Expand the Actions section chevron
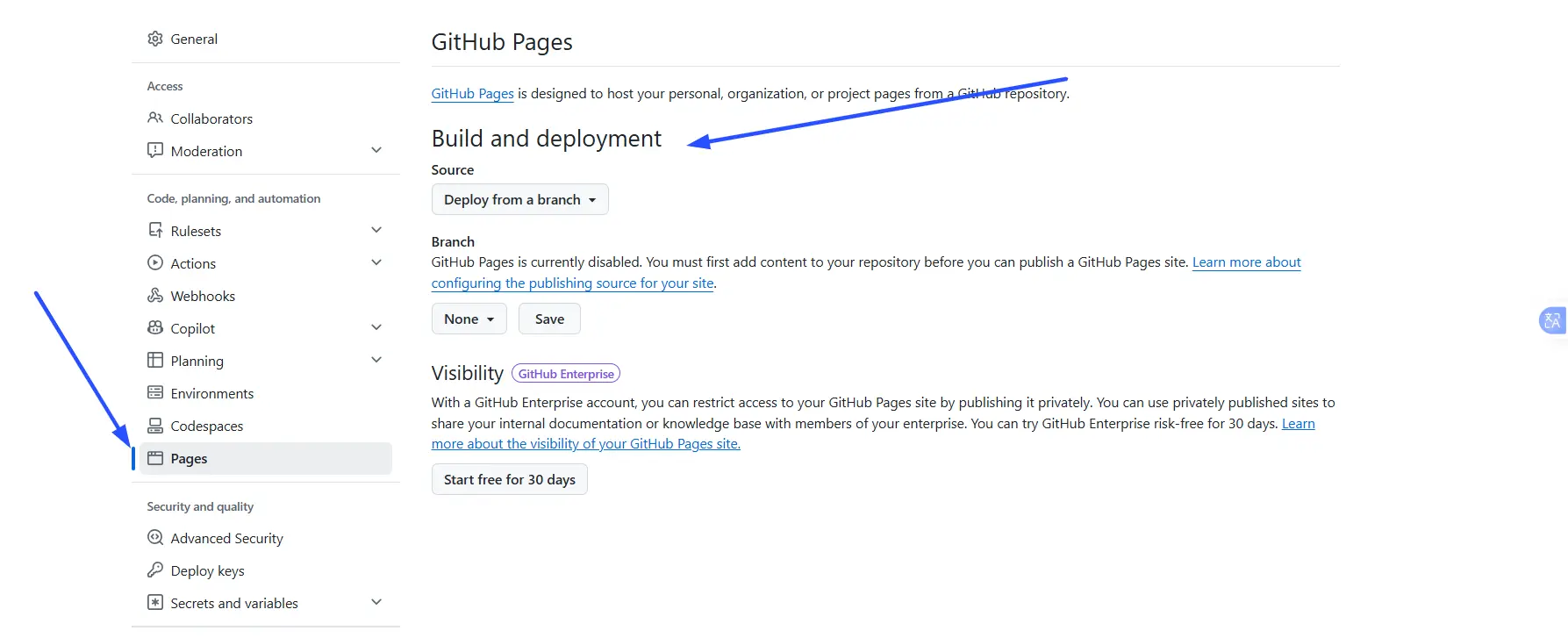This screenshot has height=638, width=1568. 376,262
